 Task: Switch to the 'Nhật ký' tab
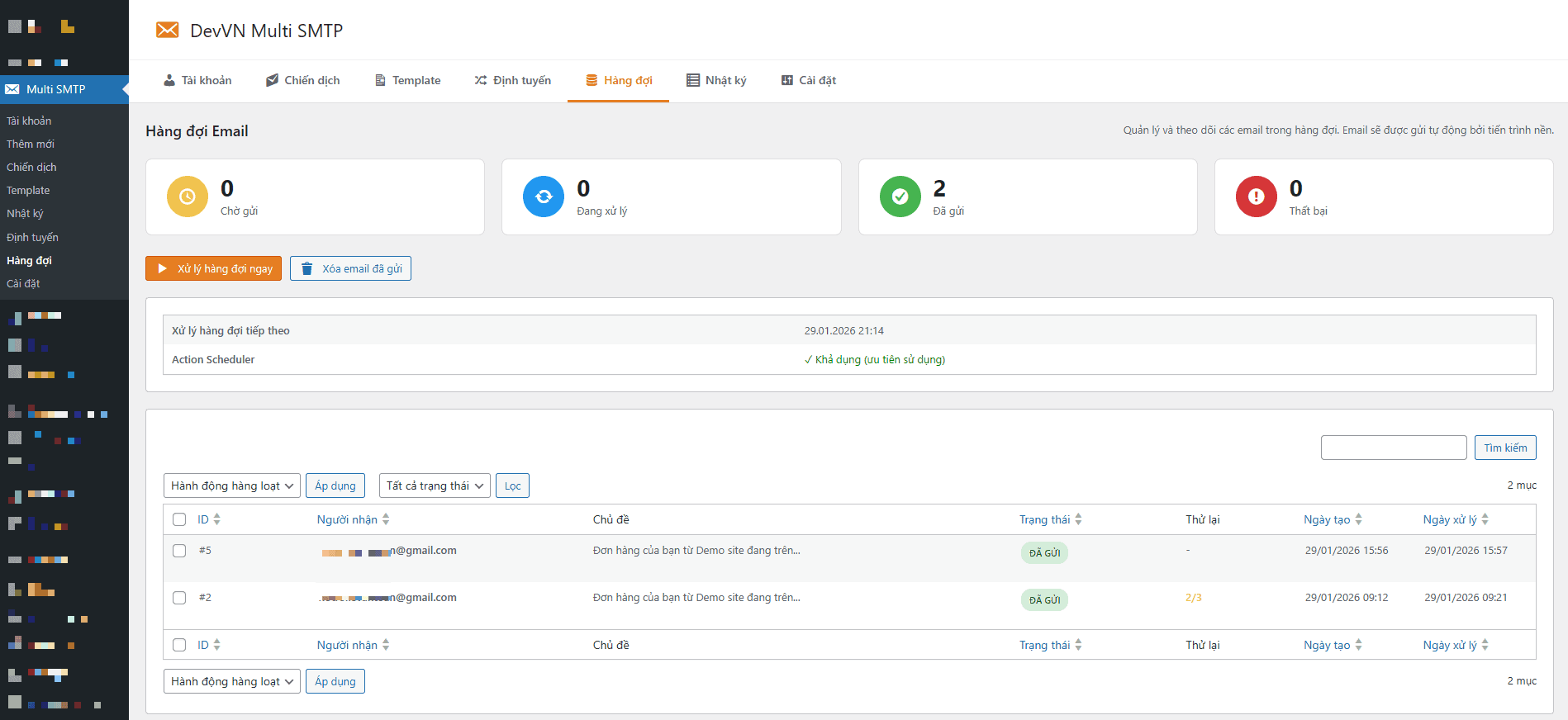point(716,80)
